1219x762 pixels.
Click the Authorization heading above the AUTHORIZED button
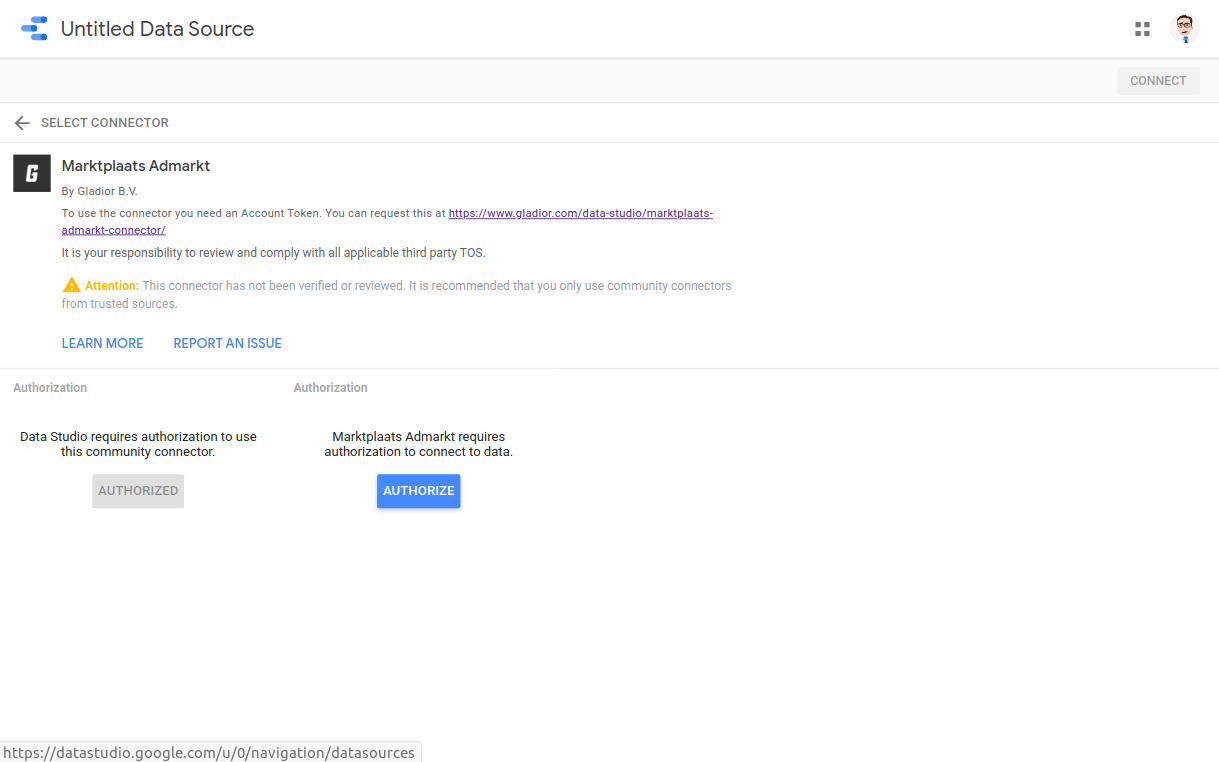pos(50,388)
